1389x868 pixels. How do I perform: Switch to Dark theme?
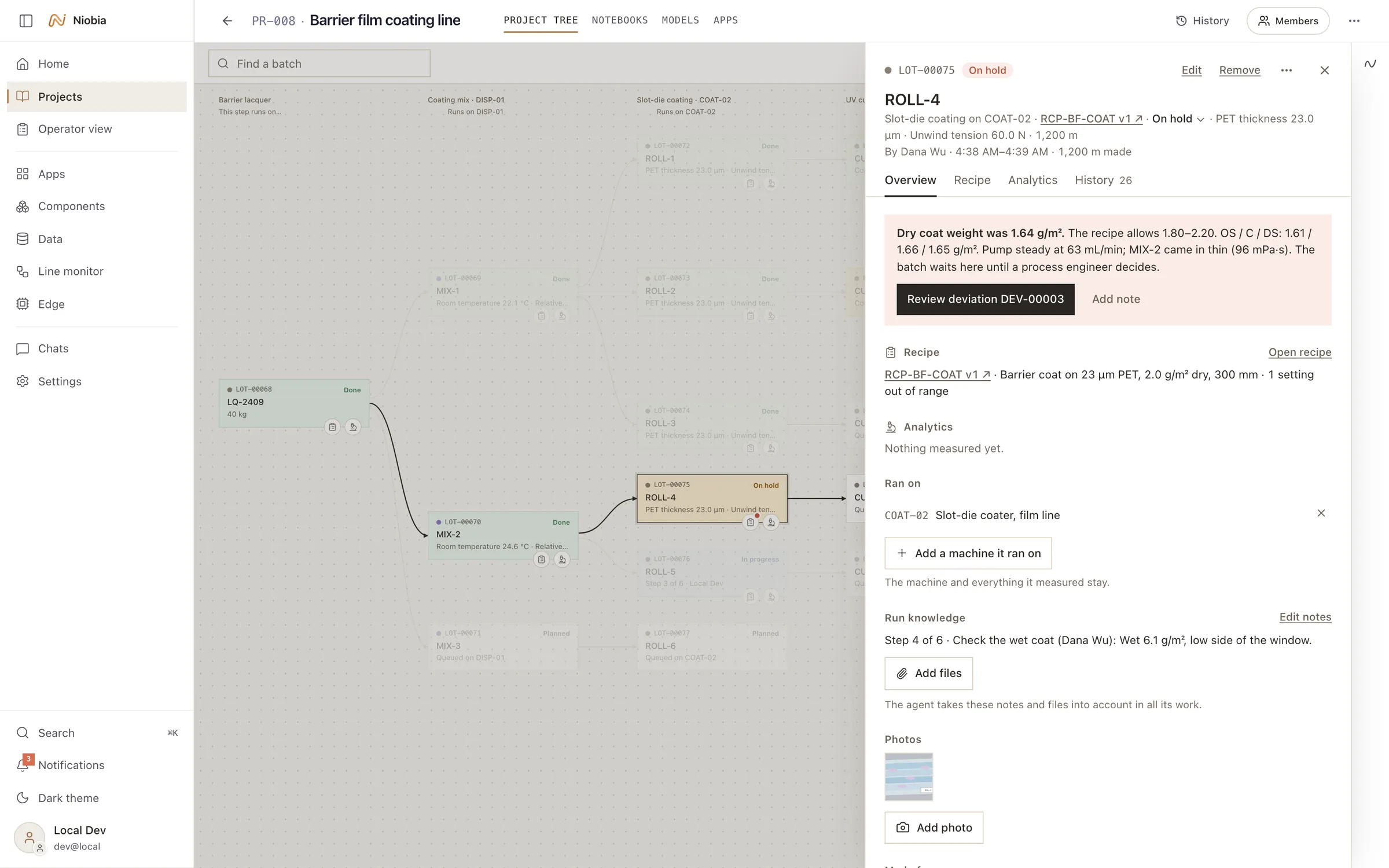[97, 798]
